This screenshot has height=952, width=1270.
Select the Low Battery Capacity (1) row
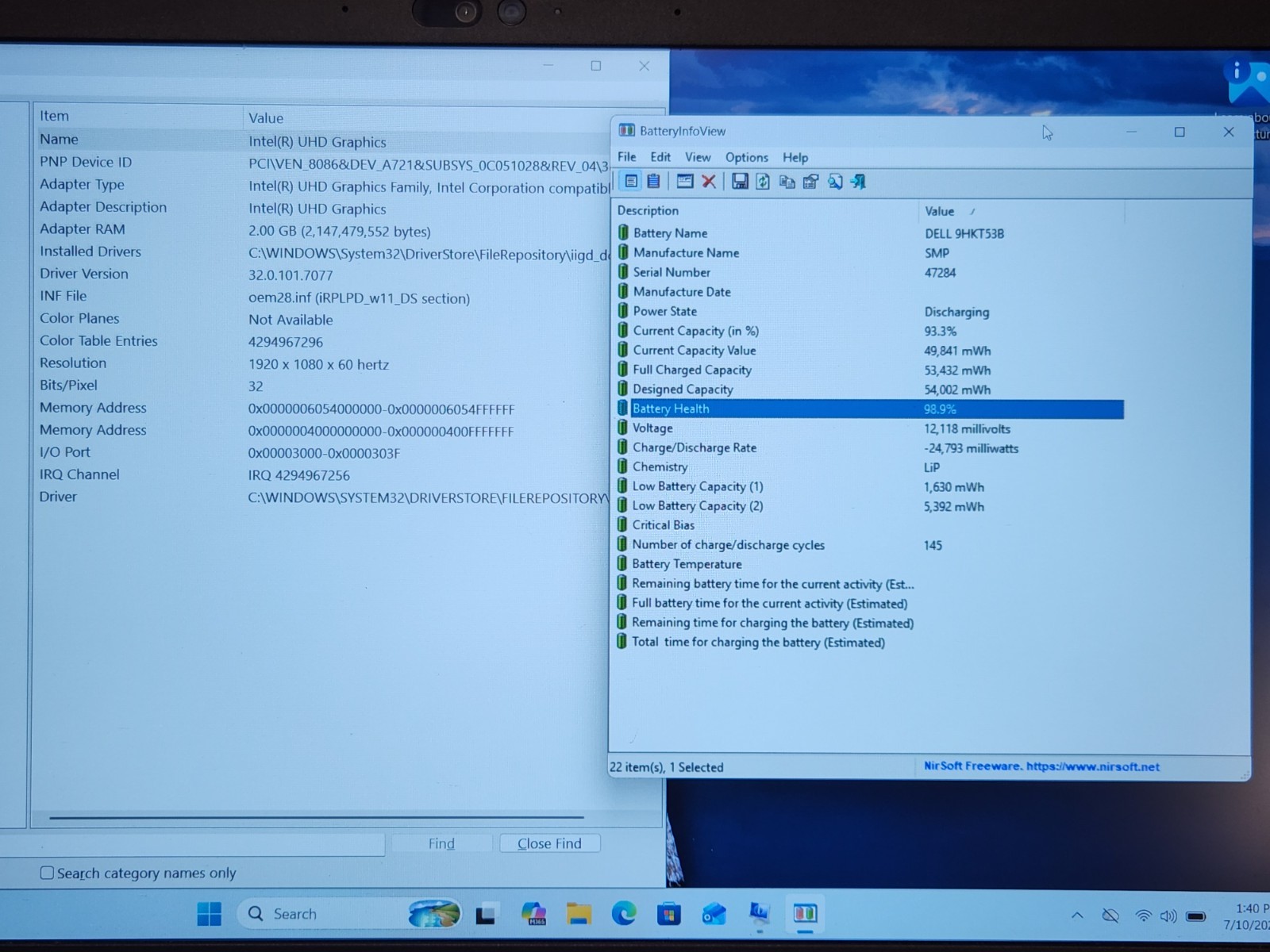click(869, 486)
